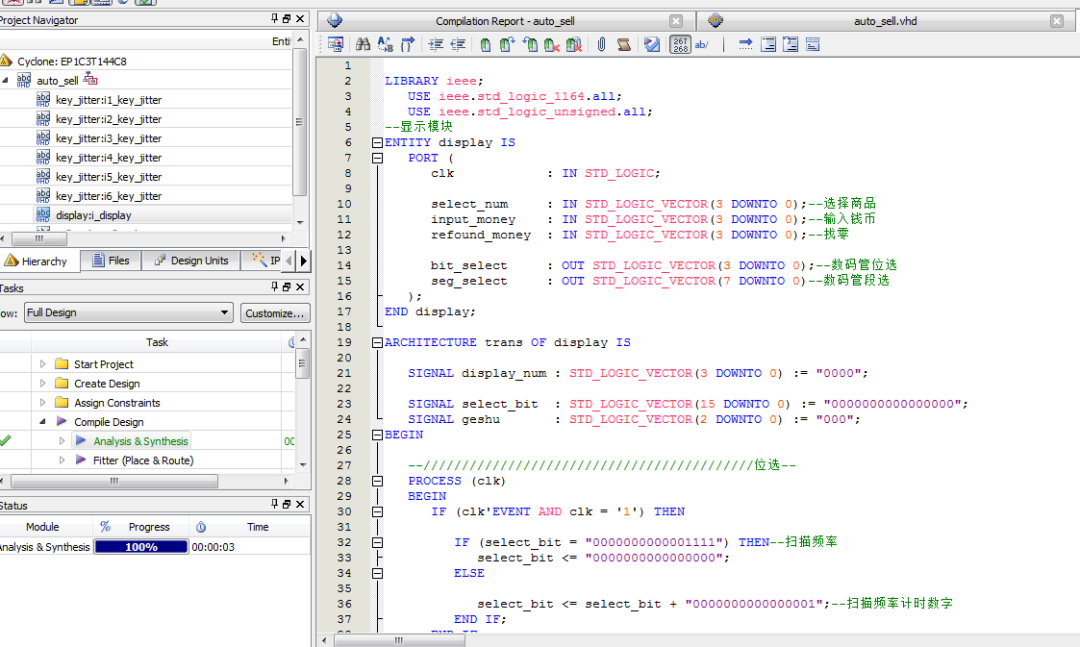Collapse the Compile Design task group
The width and height of the screenshot is (1080, 647).
click(x=43, y=422)
